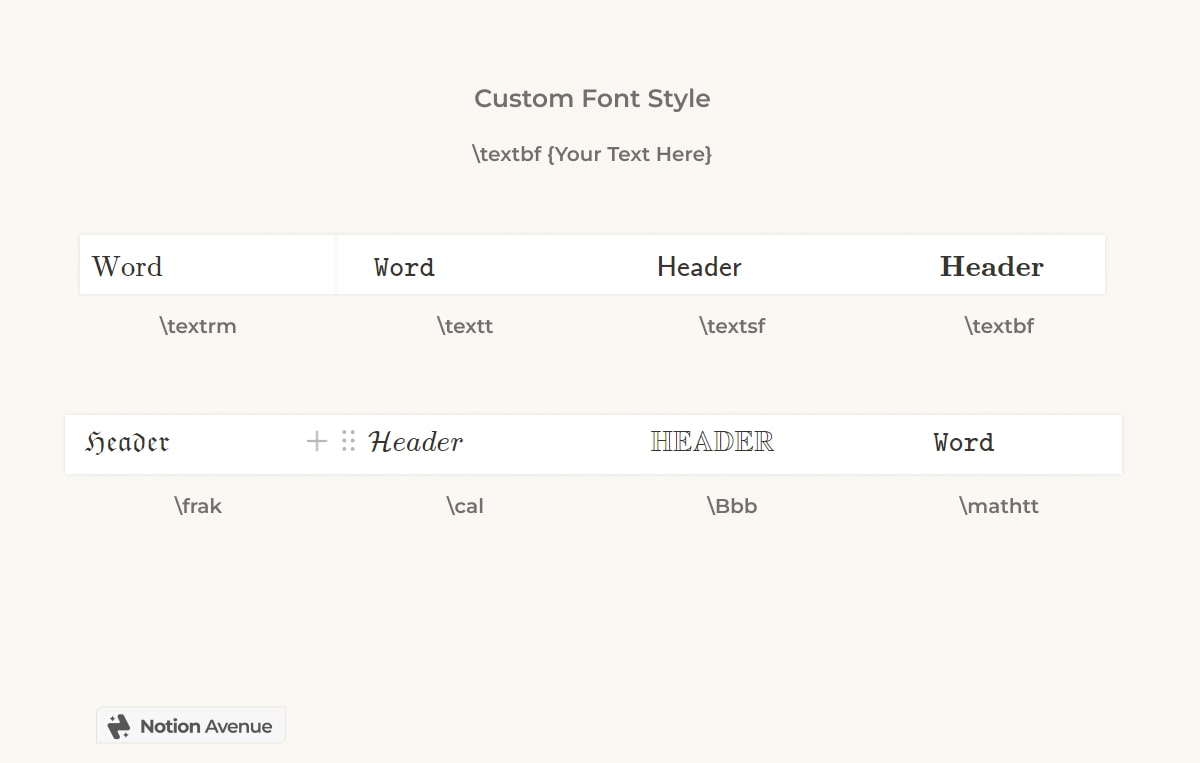
Task: Click the plus icon to add a block
Action: tap(315, 440)
